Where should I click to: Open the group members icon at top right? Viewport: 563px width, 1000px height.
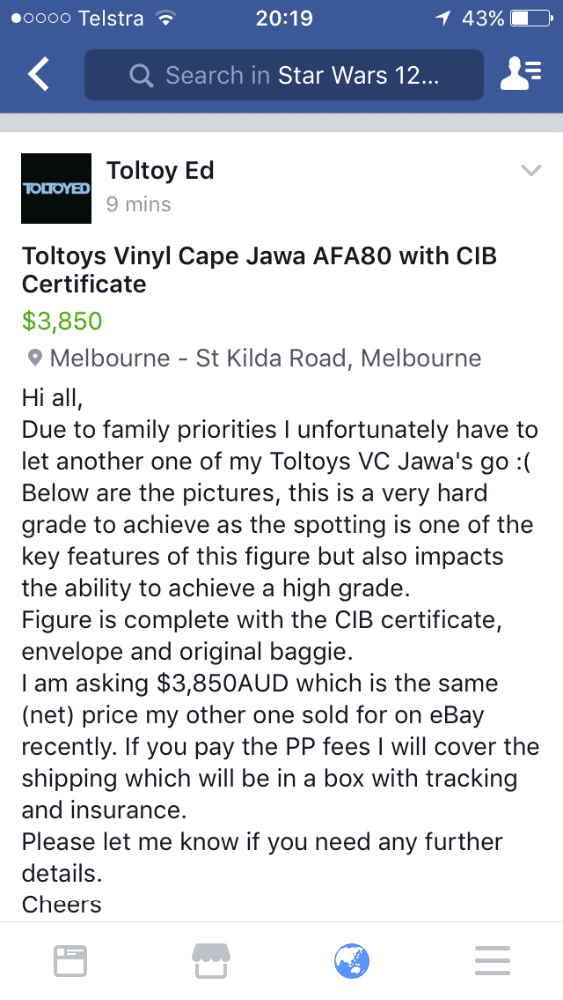coord(521,75)
